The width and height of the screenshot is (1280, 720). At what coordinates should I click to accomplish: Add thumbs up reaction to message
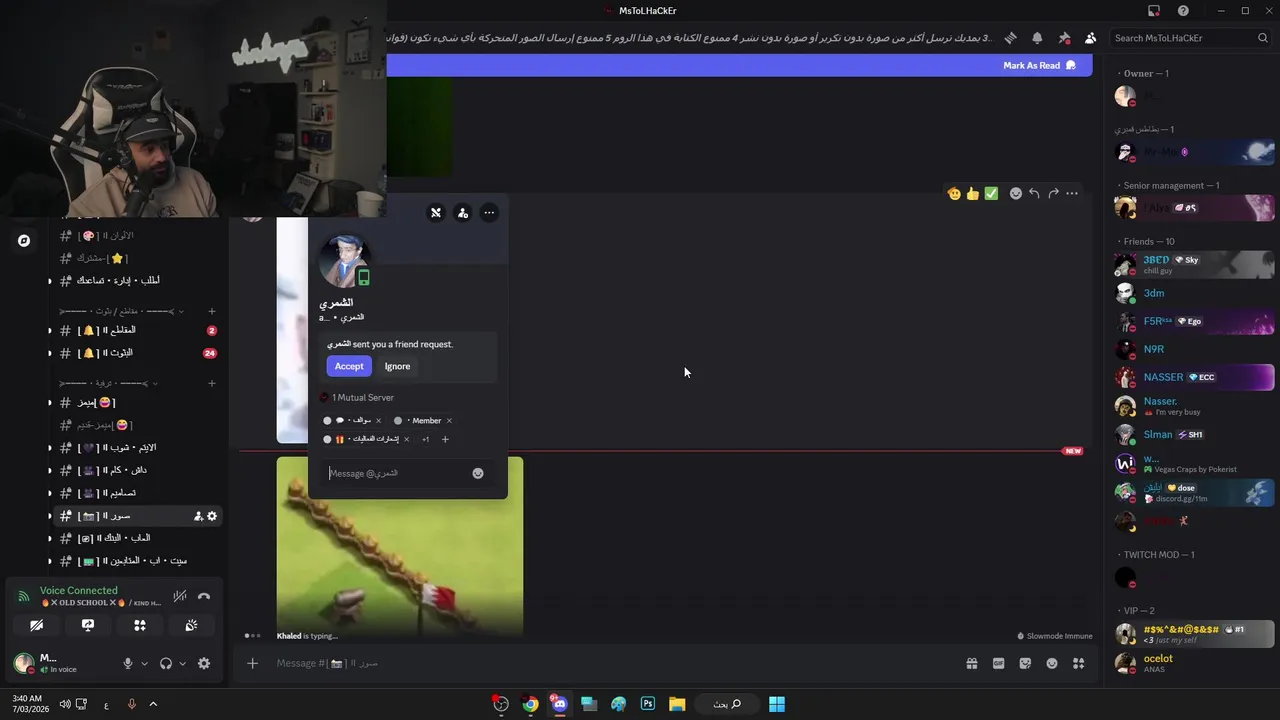(972, 193)
